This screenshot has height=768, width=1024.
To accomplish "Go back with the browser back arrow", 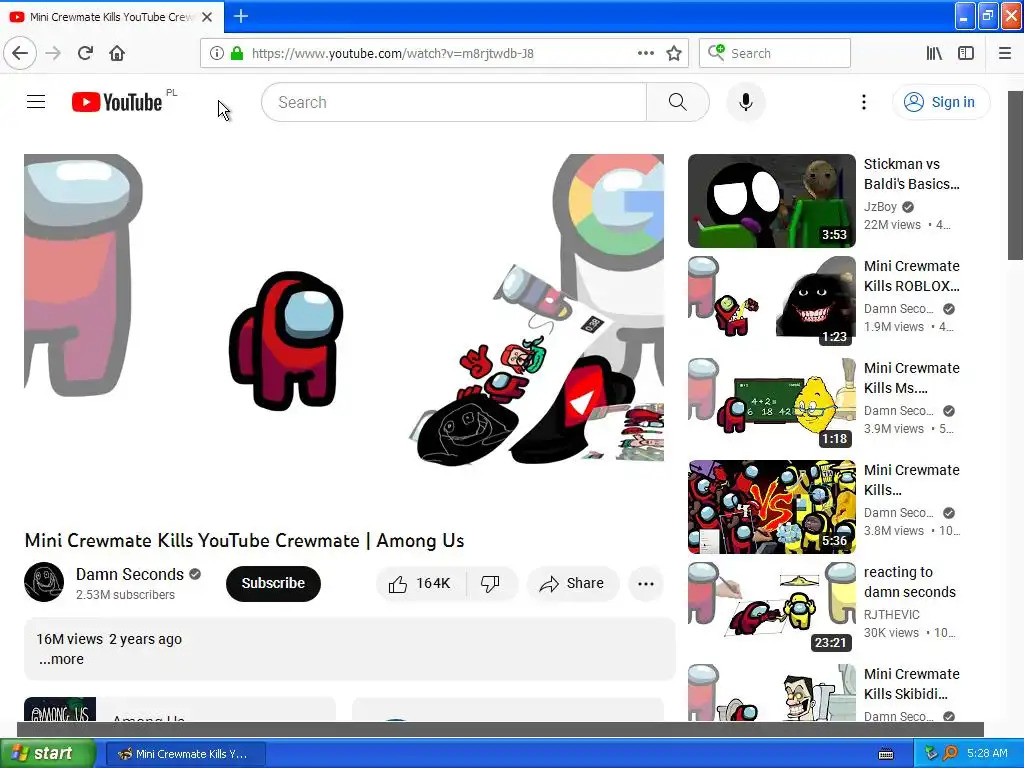I will coord(20,53).
